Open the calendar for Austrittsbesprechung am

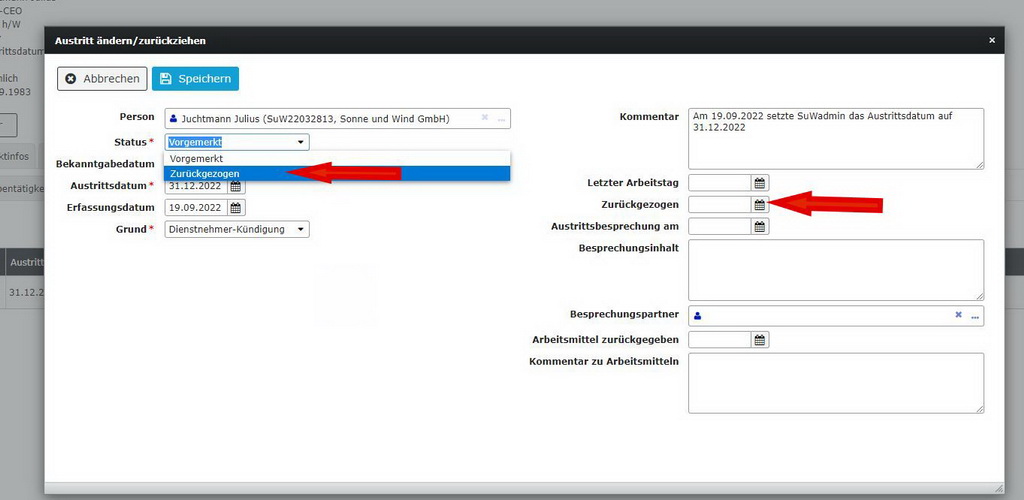tap(760, 227)
